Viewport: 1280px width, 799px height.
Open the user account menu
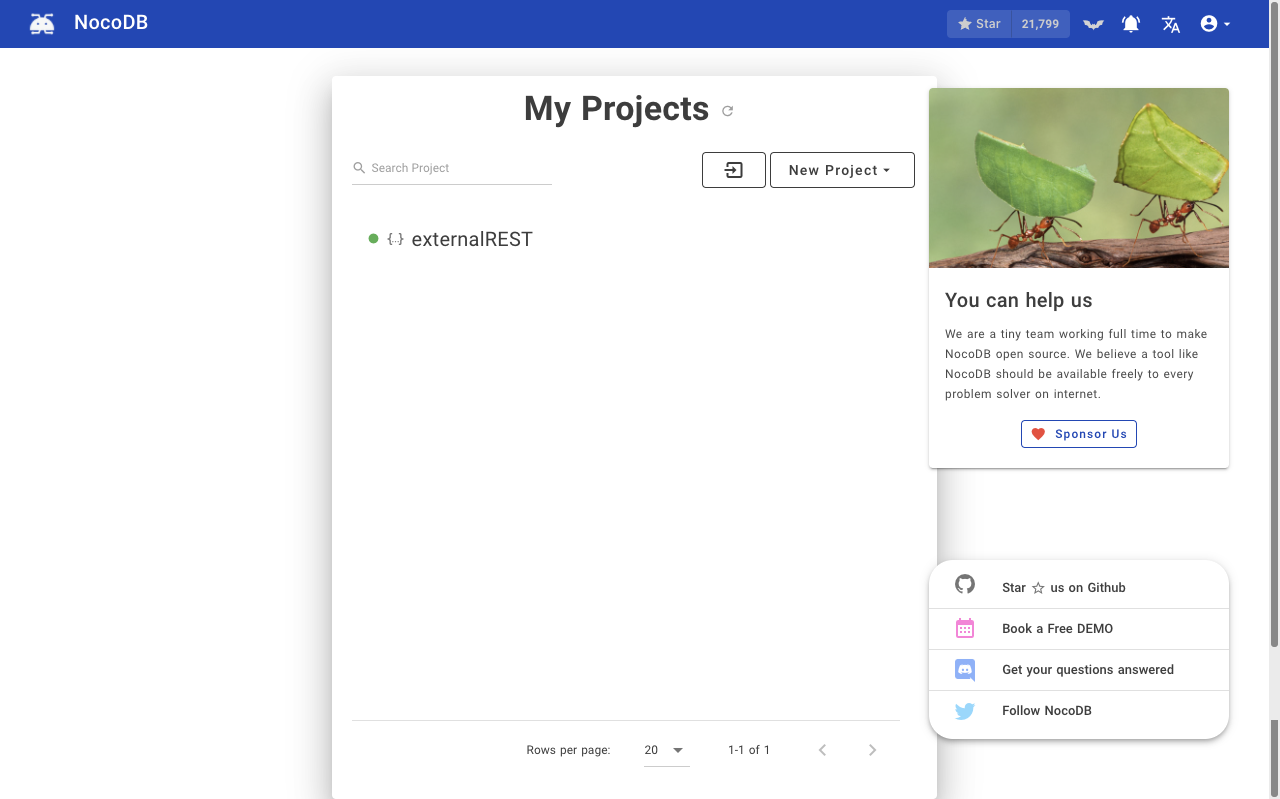[x=1215, y=24]
